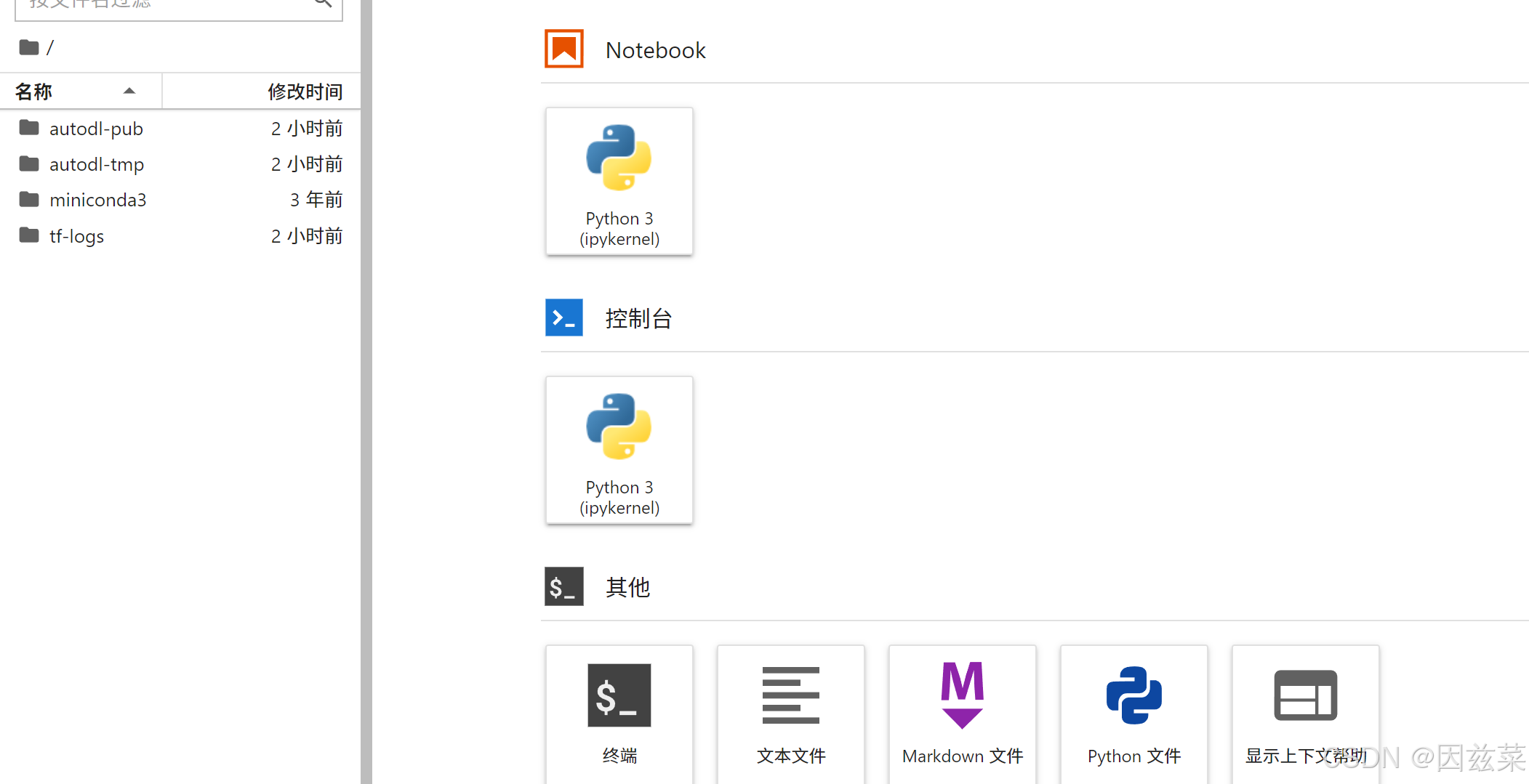The width and height of the screenshot is (1529, 784).
Task: Click the autodl-pub folder icon
Action: [x=29, y=128]
